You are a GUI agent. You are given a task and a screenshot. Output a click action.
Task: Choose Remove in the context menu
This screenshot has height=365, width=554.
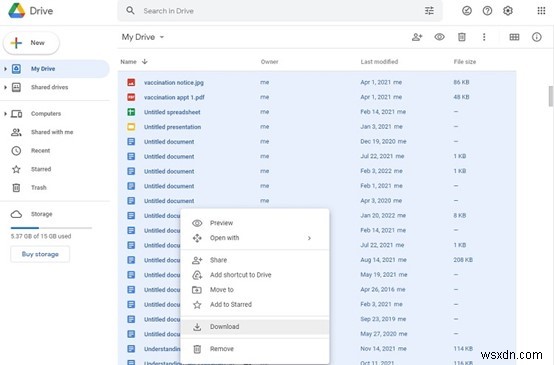pyautogui.click(x=255, y=349)
